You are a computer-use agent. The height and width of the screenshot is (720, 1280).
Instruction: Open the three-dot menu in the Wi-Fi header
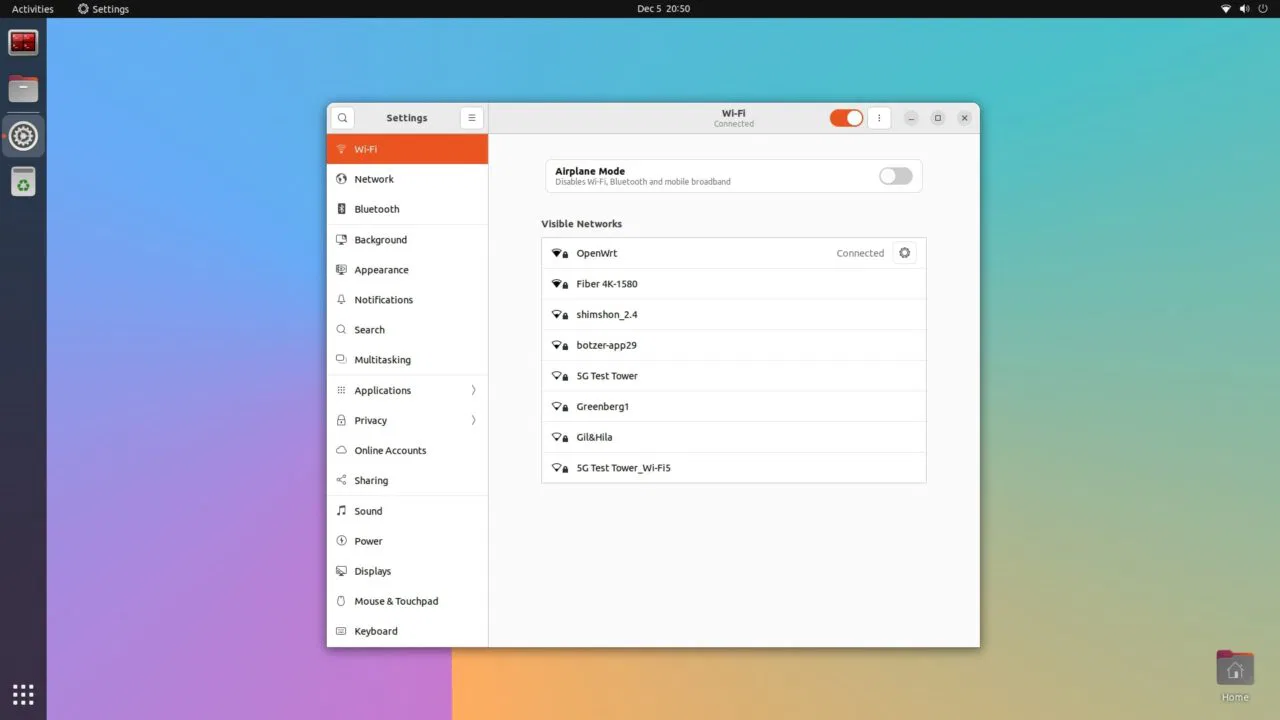(878, 117)
